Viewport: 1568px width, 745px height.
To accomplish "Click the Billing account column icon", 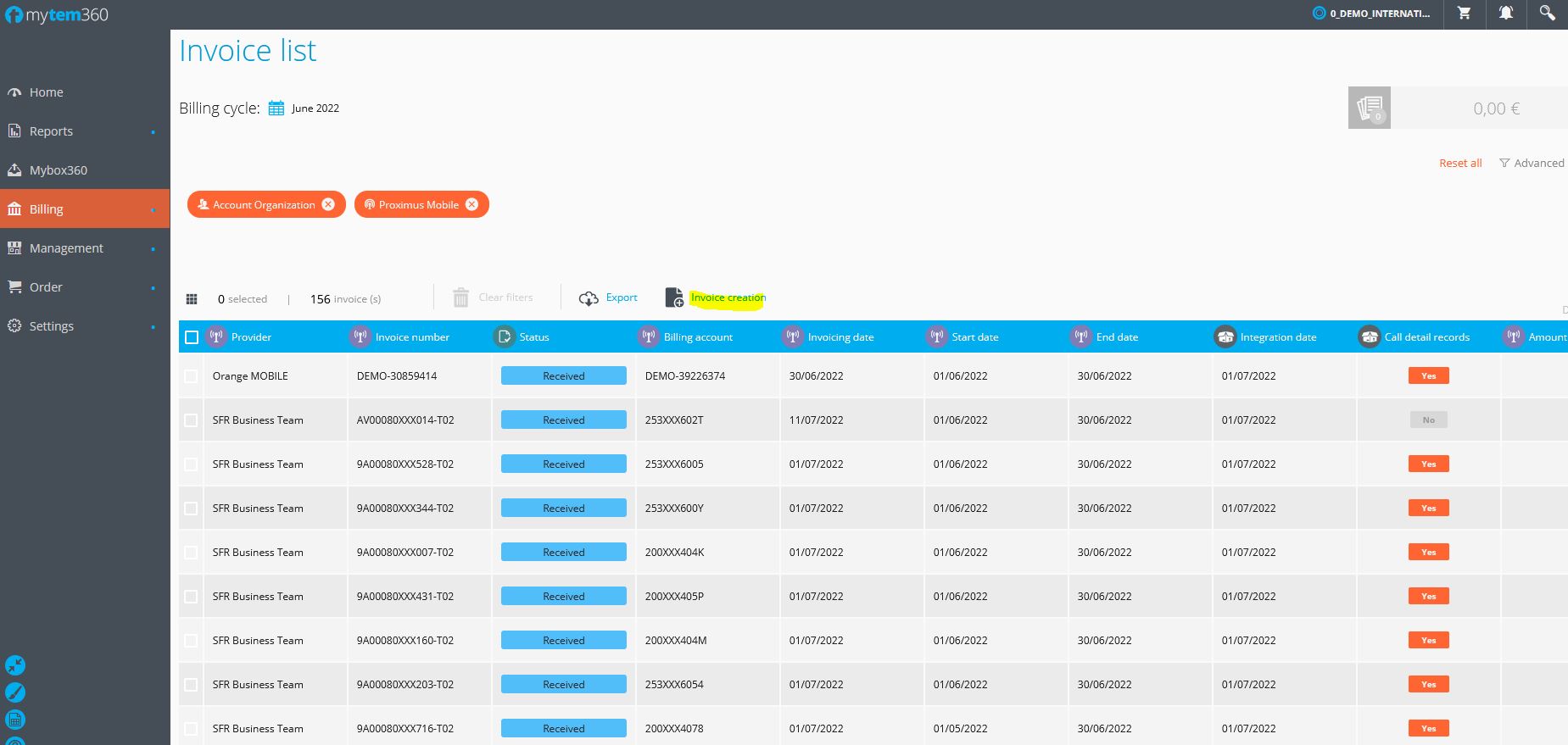I will pyautogui.click(x=649, y=336).
